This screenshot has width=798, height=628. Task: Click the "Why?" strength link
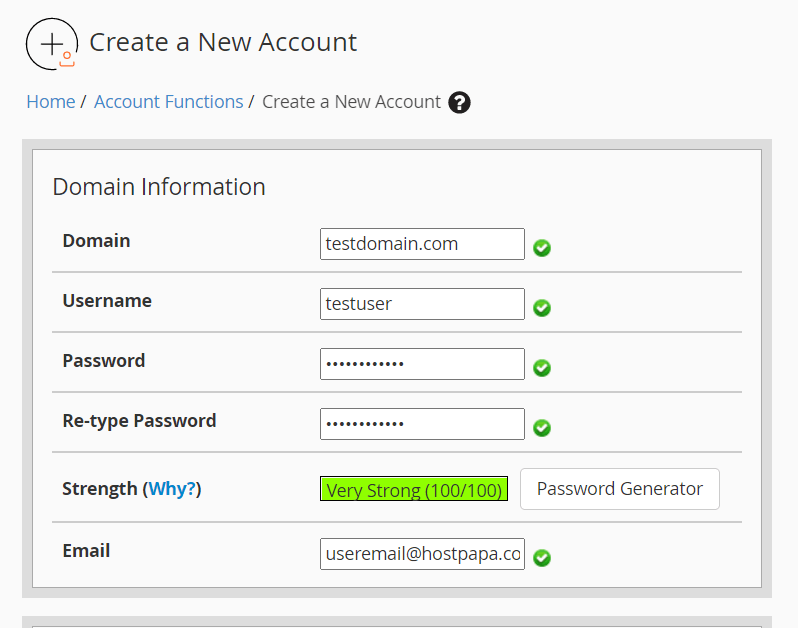click(172, 489)
